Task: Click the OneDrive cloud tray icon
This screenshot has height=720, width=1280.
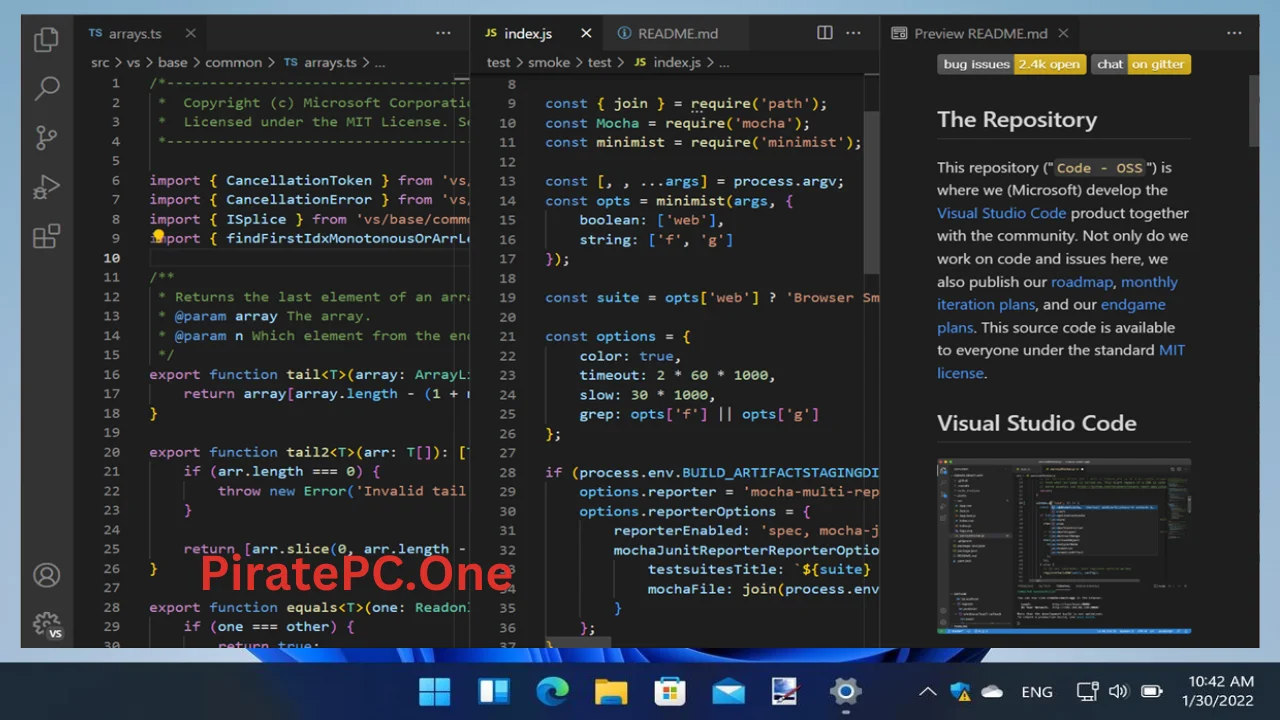Action: click(992, 691)
